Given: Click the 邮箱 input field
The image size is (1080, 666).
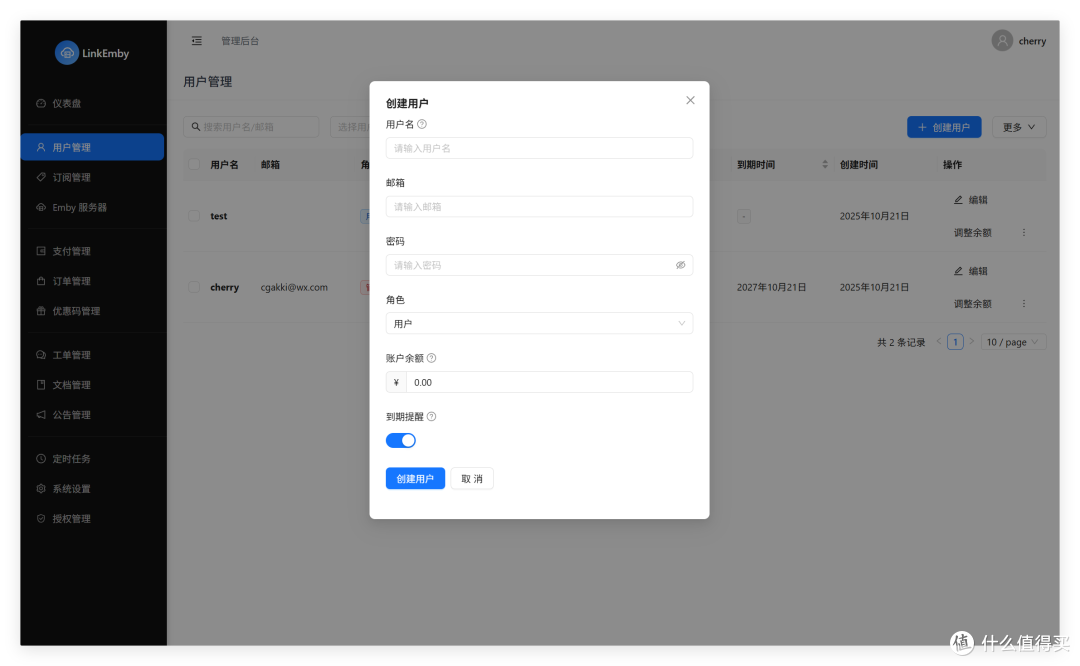Looking at the screenshot, I should pos(539,207).
